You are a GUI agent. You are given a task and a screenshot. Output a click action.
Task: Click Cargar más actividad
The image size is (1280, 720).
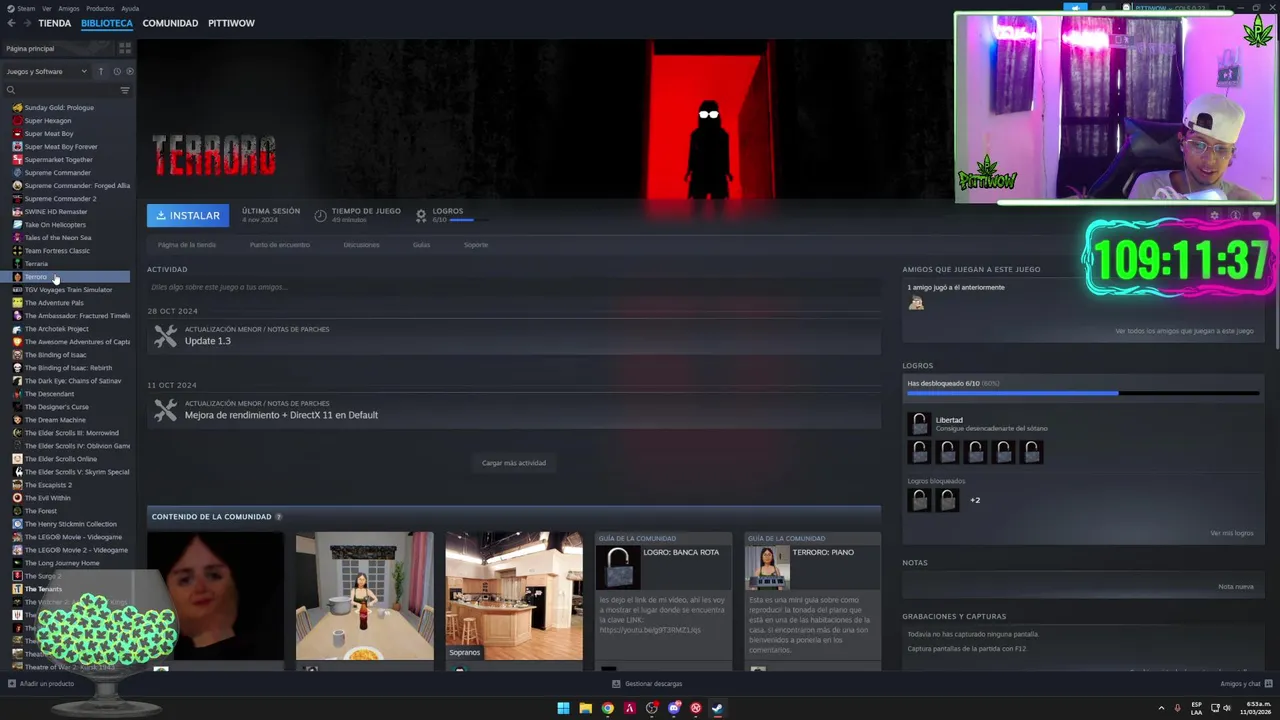point(514,463)
